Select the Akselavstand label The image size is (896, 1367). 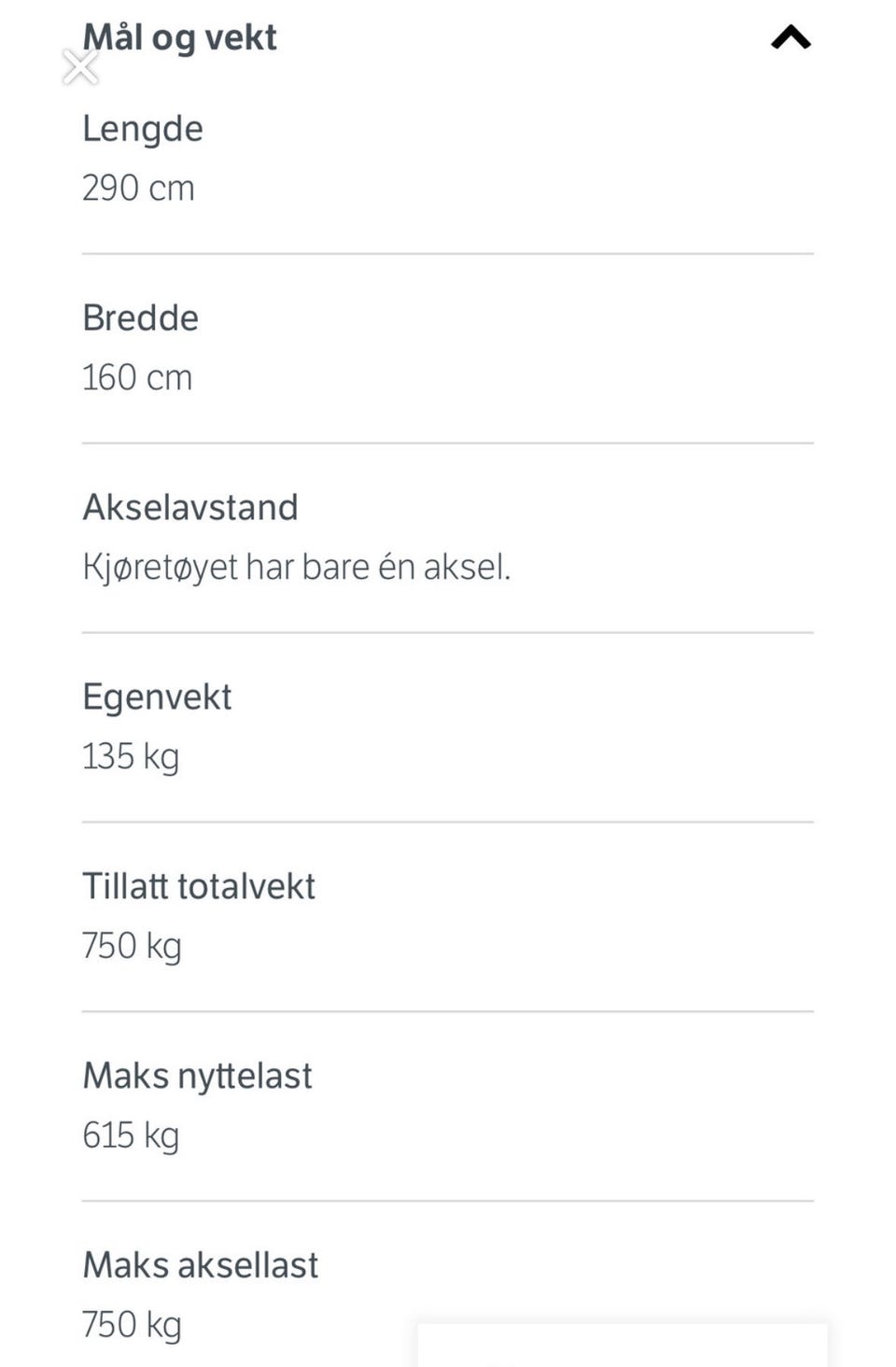190,508
